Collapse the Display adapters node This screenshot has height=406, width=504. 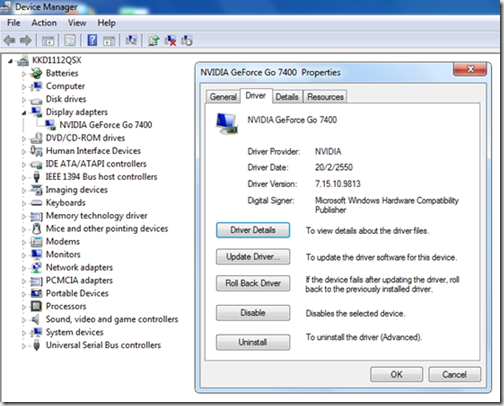coord(24,113)
